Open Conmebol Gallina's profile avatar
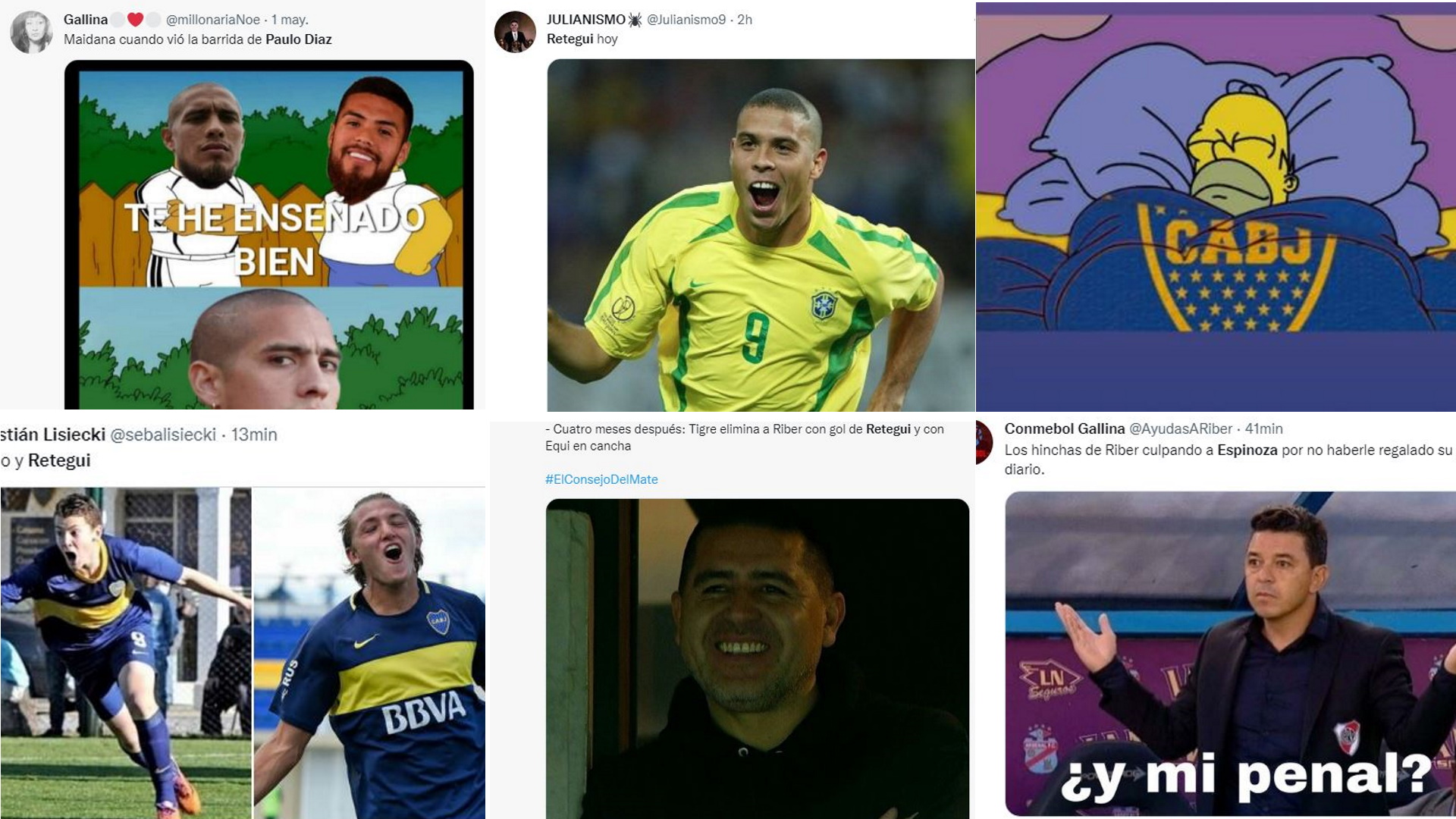 click(x=984, y=442)
